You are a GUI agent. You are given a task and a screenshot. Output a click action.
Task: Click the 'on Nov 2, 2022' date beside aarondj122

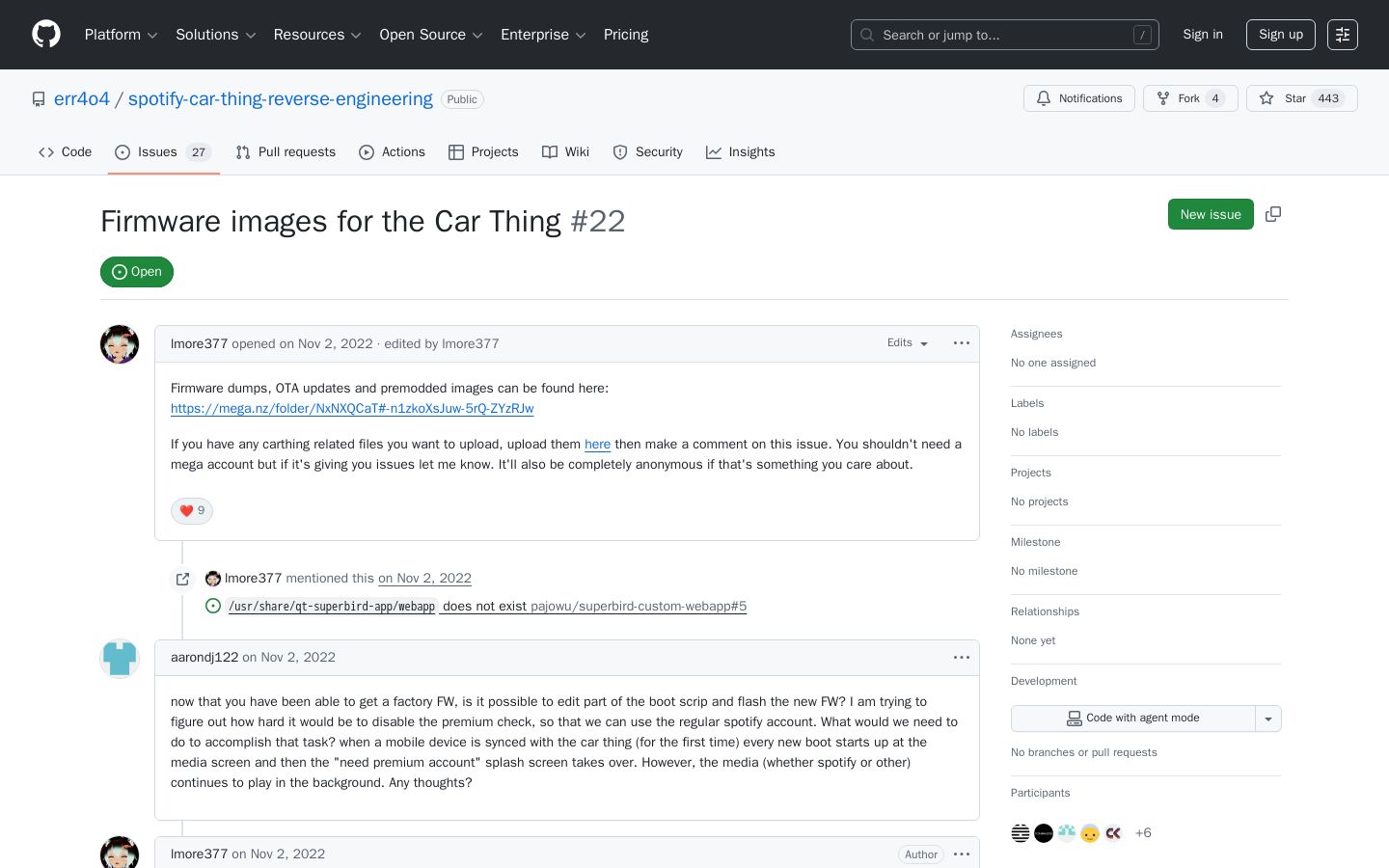click(289, 658)
